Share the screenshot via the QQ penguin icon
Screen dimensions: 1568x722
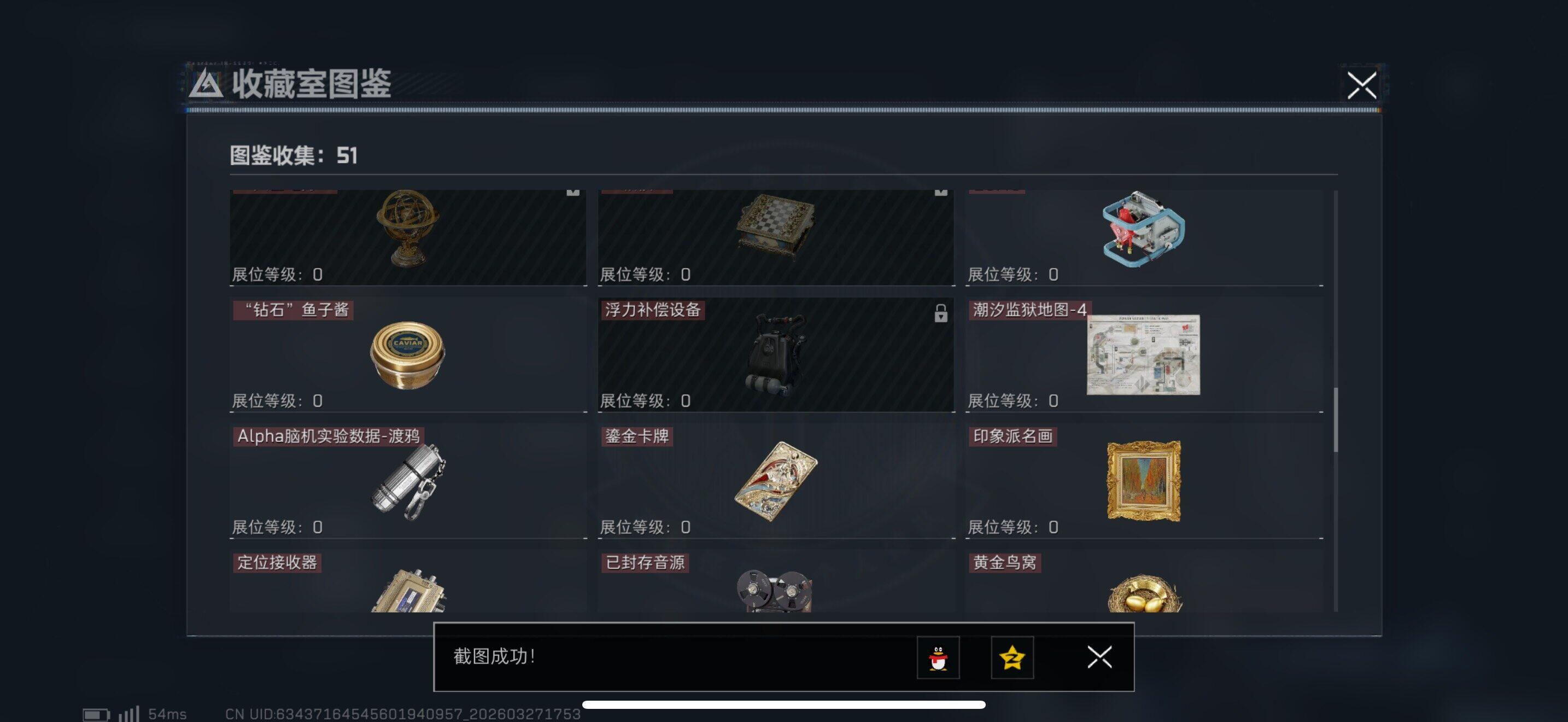coord(938,657)
